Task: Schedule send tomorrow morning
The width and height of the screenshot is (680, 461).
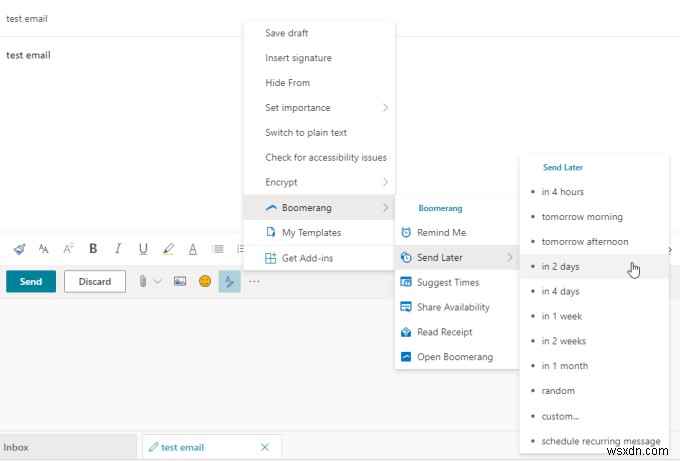Action: 594,217
